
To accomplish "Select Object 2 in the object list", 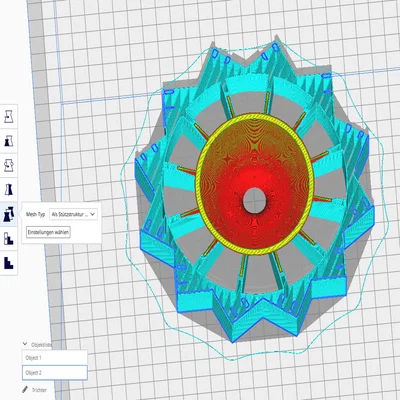I will (x=55, y=372).
